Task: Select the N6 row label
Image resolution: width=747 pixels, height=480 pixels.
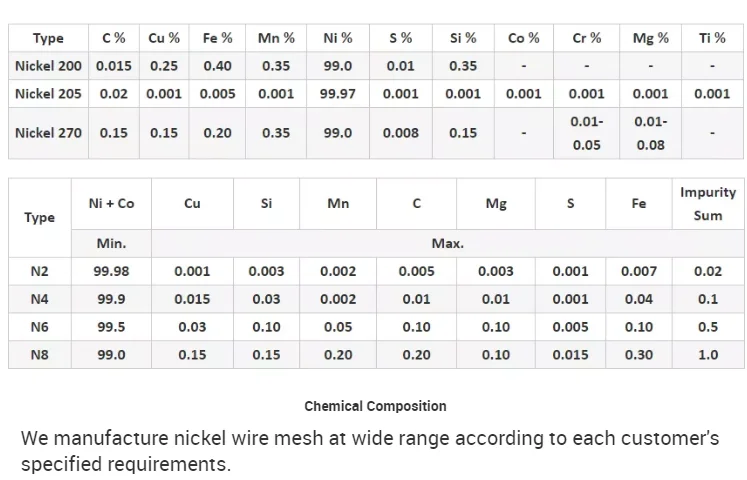Action: [40, 327]
